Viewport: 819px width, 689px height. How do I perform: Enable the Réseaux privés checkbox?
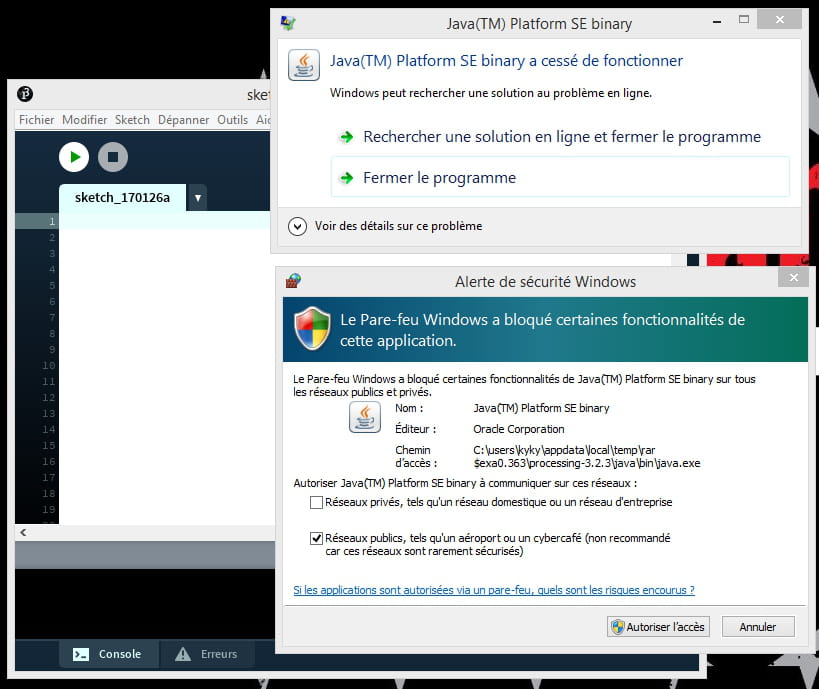click(x=316, y=503)
